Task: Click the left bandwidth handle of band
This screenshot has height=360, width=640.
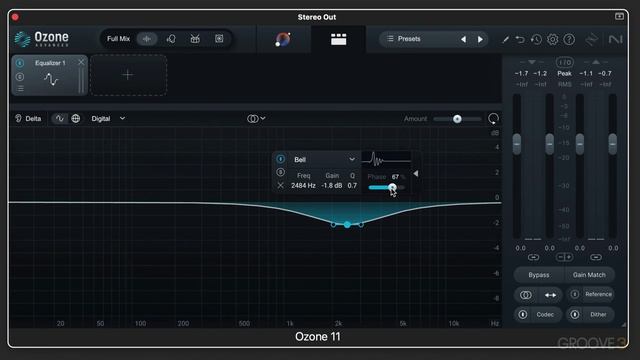Action: (x=333, y=224)
